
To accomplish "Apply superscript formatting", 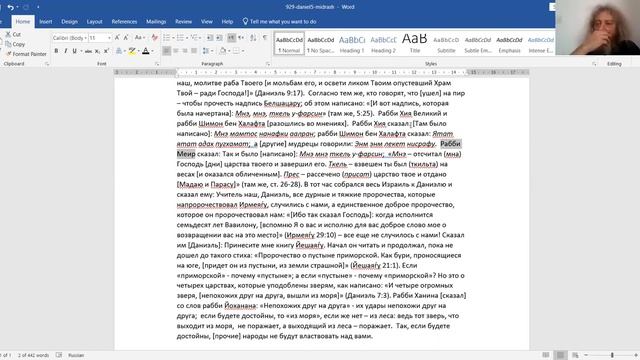I will [x=106, y=51].
